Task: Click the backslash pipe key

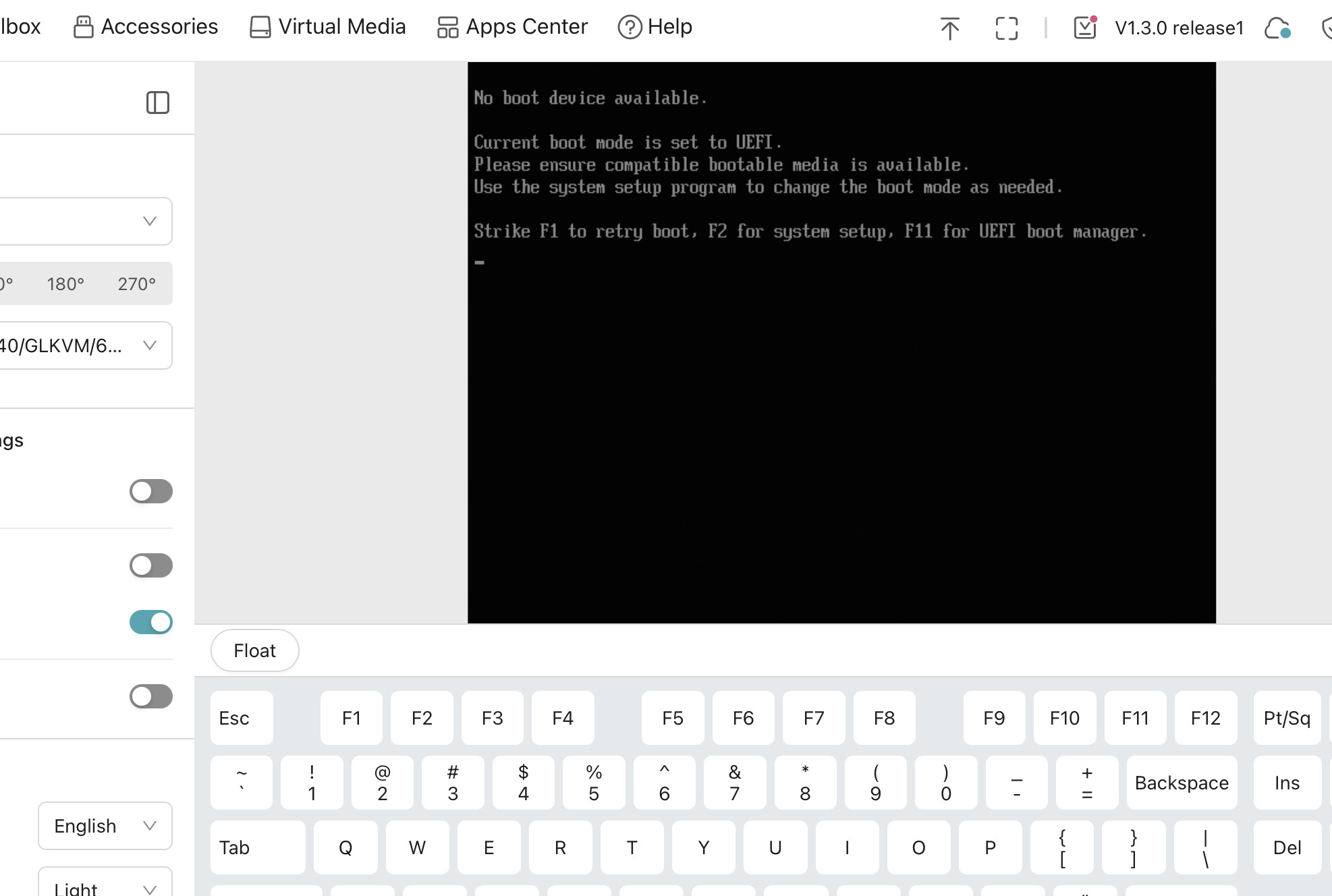Action: (x=1206, y=847)
